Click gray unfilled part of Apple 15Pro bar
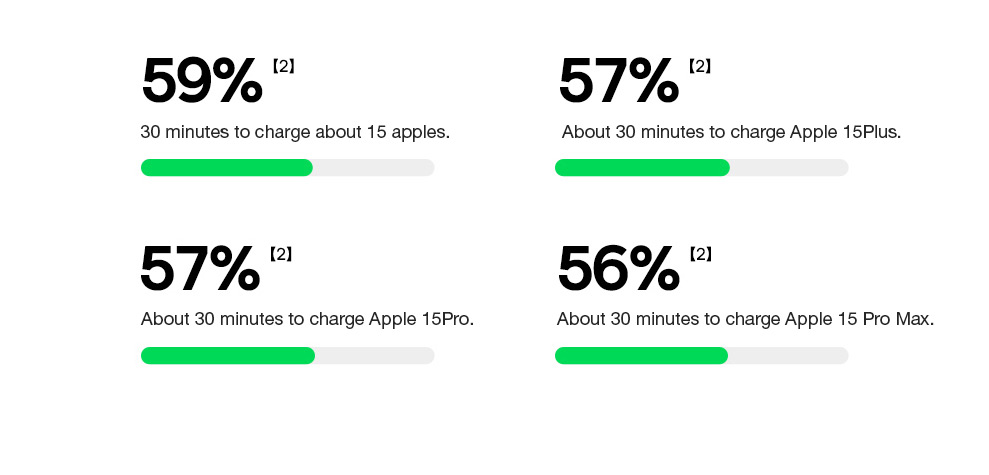Image resolution: width=989 pixels, height=475 pixels. click(375, 356)
